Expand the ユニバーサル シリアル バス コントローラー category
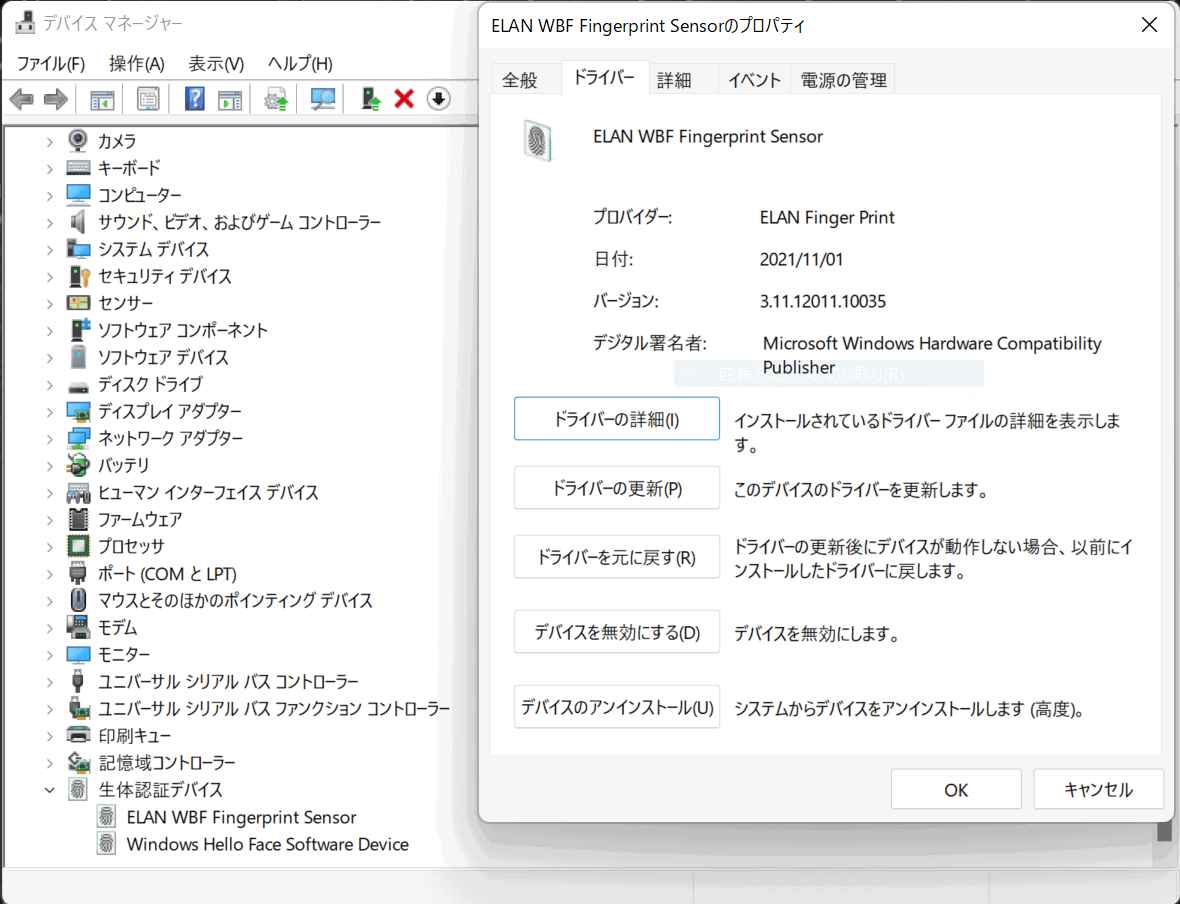The image size is (1180, 904). pos(50,682)
